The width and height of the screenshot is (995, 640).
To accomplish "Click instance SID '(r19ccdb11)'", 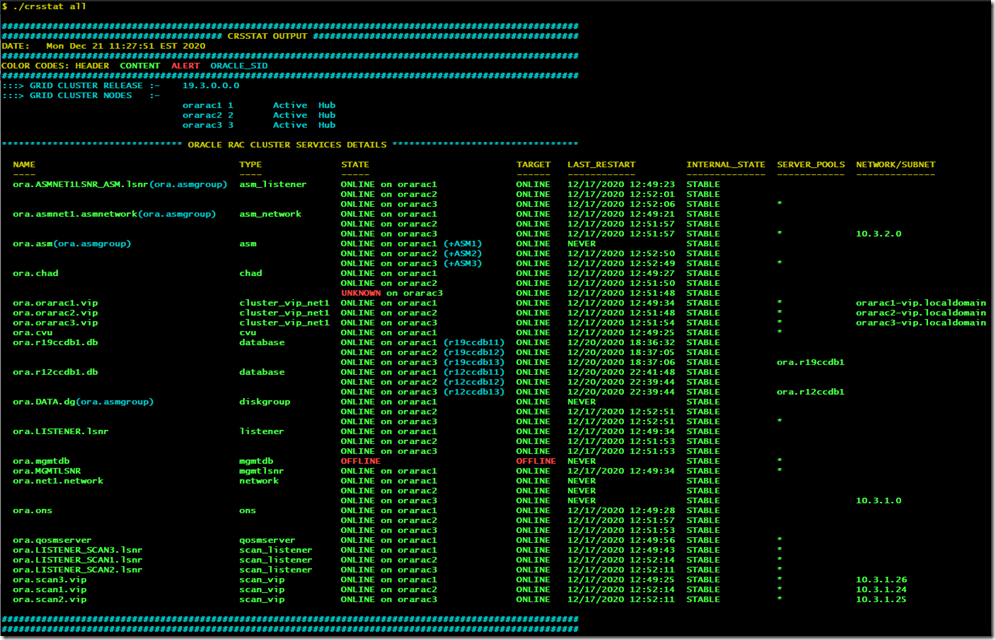I will [x=473, y=343].
